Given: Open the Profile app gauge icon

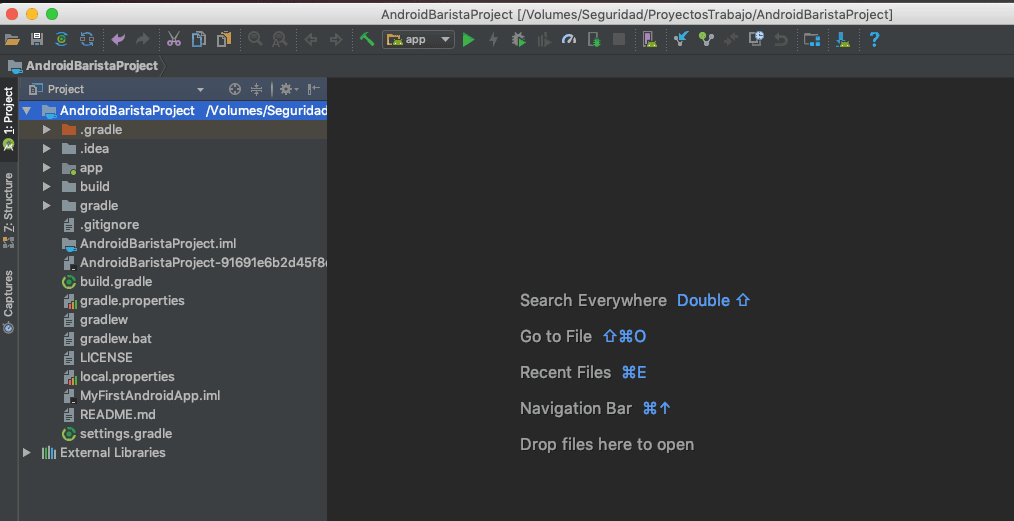Looking at the screenshot, I should (x=568, y=39).
